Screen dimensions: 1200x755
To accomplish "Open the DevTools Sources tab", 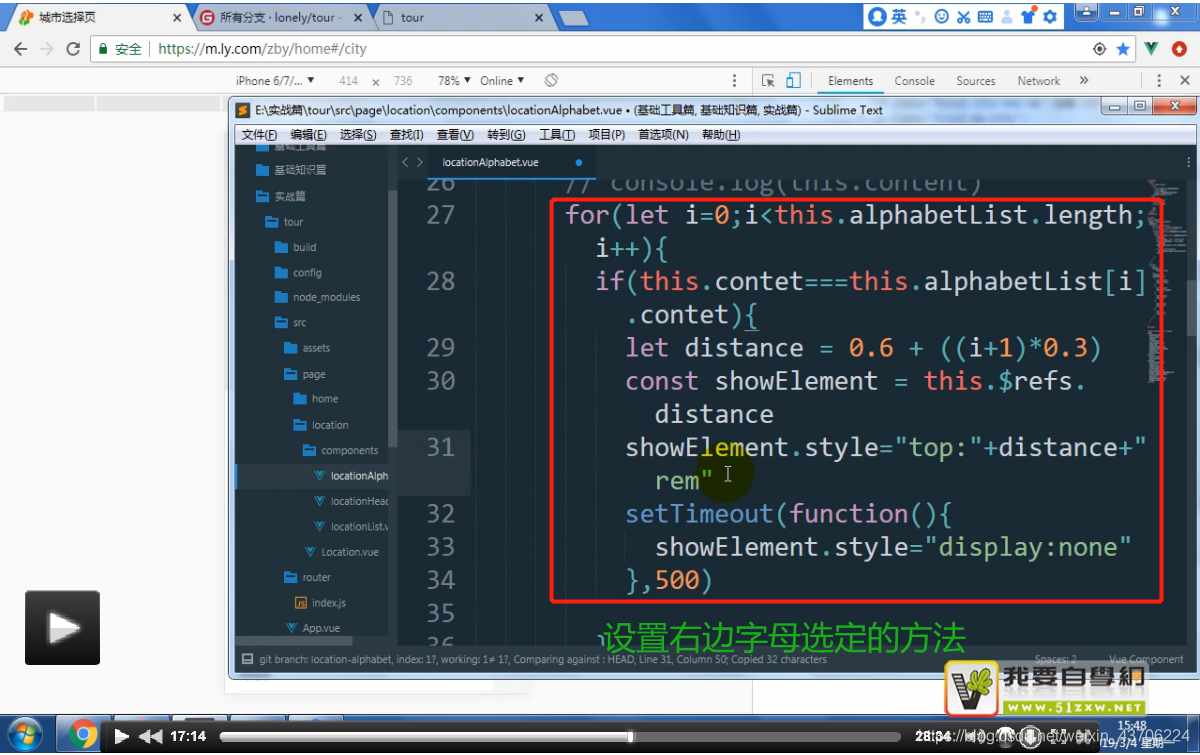I will point(975,81).
